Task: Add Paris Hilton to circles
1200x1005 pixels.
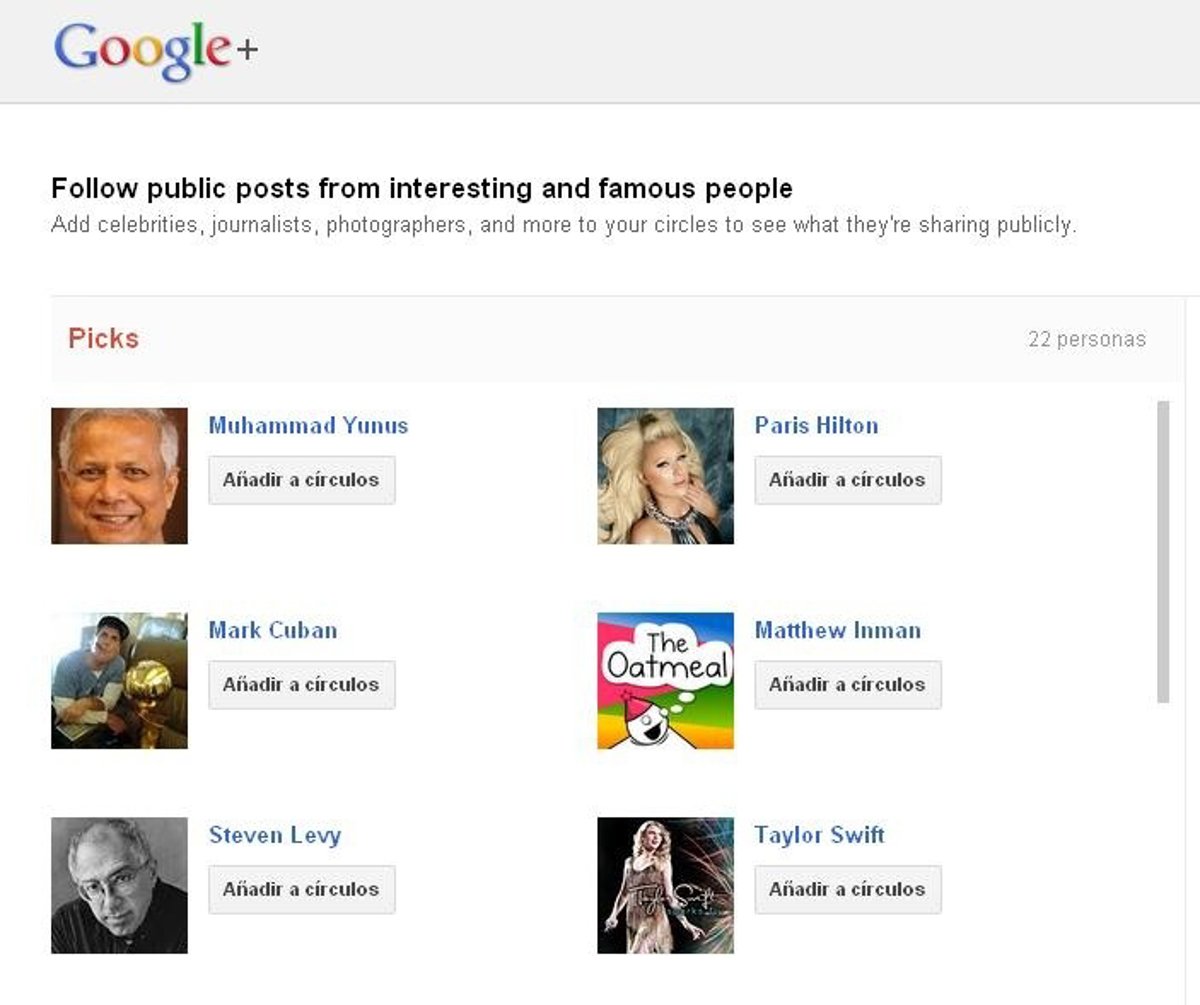Action: [847, 480]
